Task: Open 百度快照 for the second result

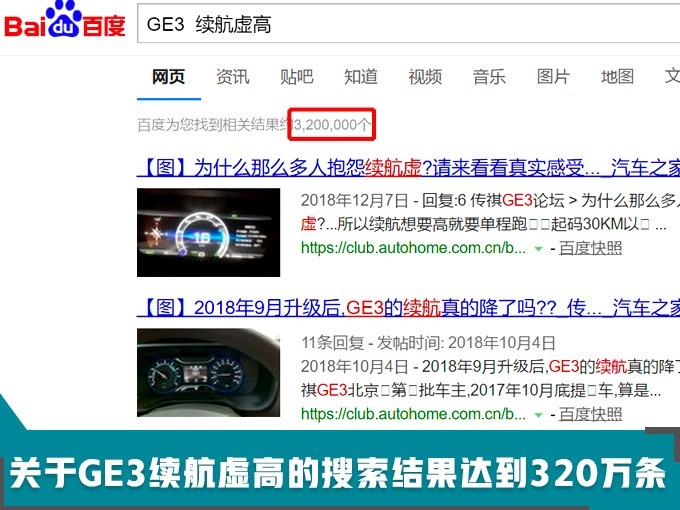Action: tap(590, 412)
